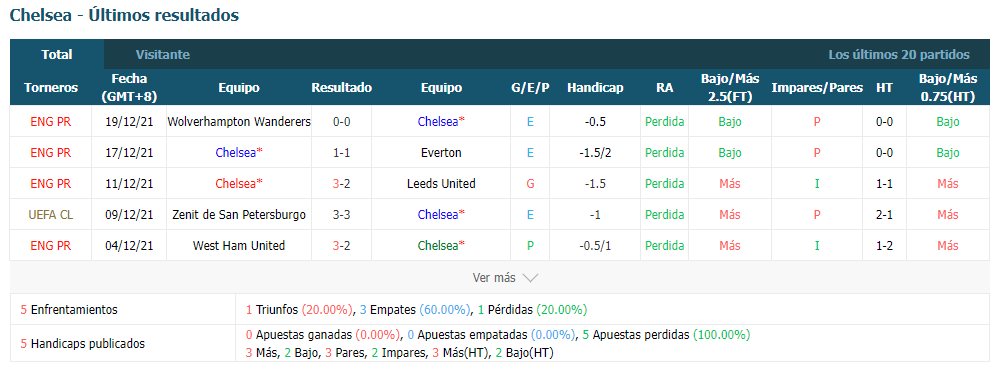Switch to the Visitante tab
Image resolution: width=998 pixels, height=369 pixels.
(x=163, y=55)
